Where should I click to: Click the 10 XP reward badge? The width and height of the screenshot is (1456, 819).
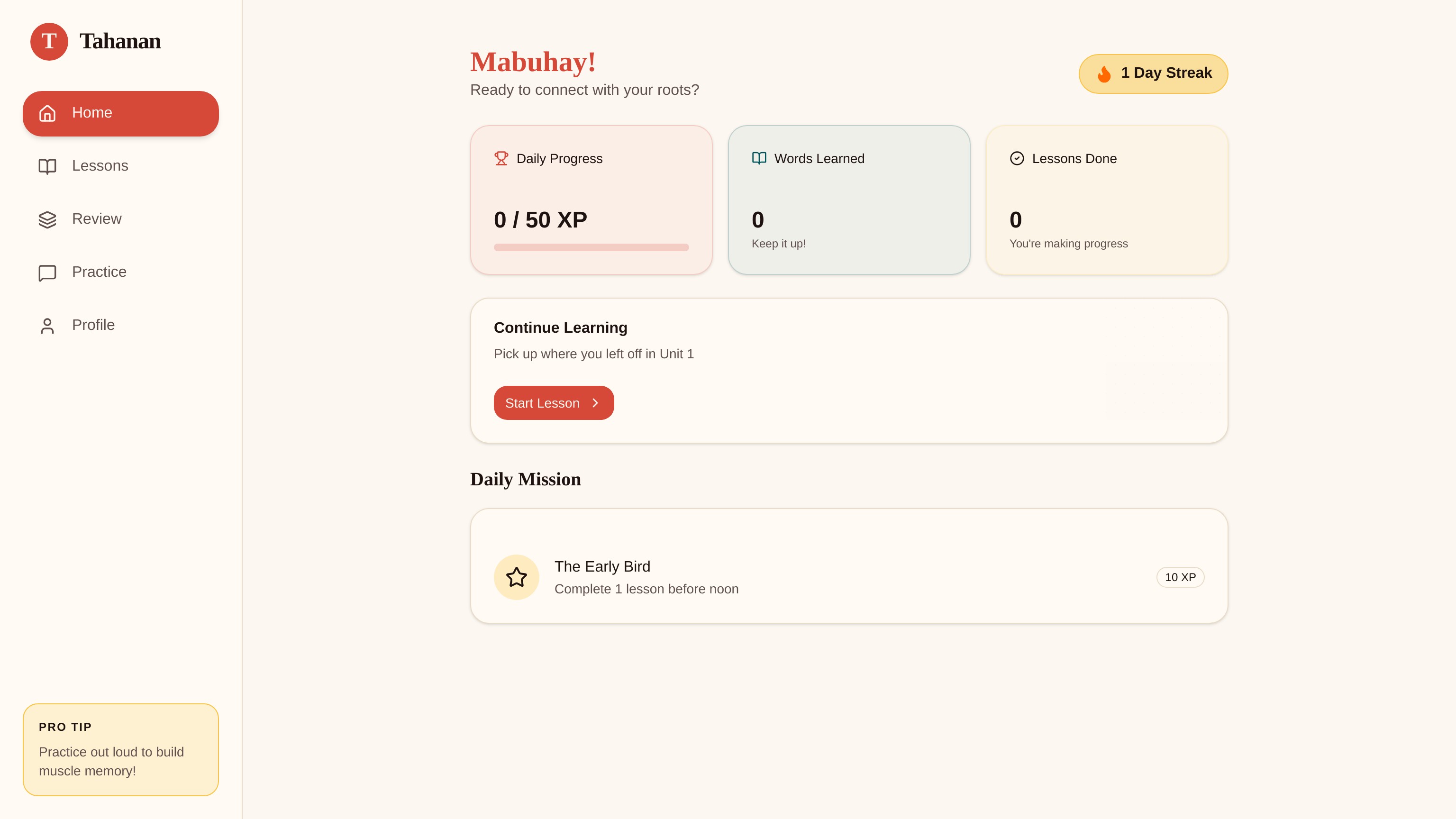(x=1180, y=577)
